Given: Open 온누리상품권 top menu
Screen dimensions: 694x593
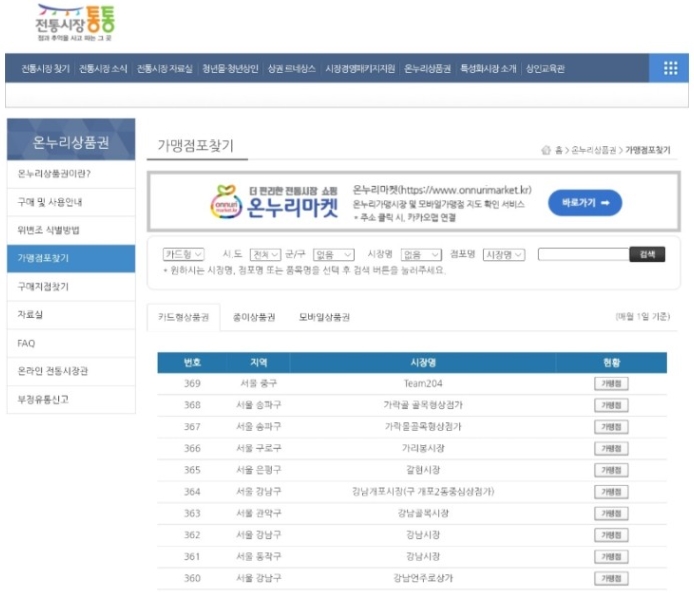Looking at the screenshot, I should tap(428, 69).
